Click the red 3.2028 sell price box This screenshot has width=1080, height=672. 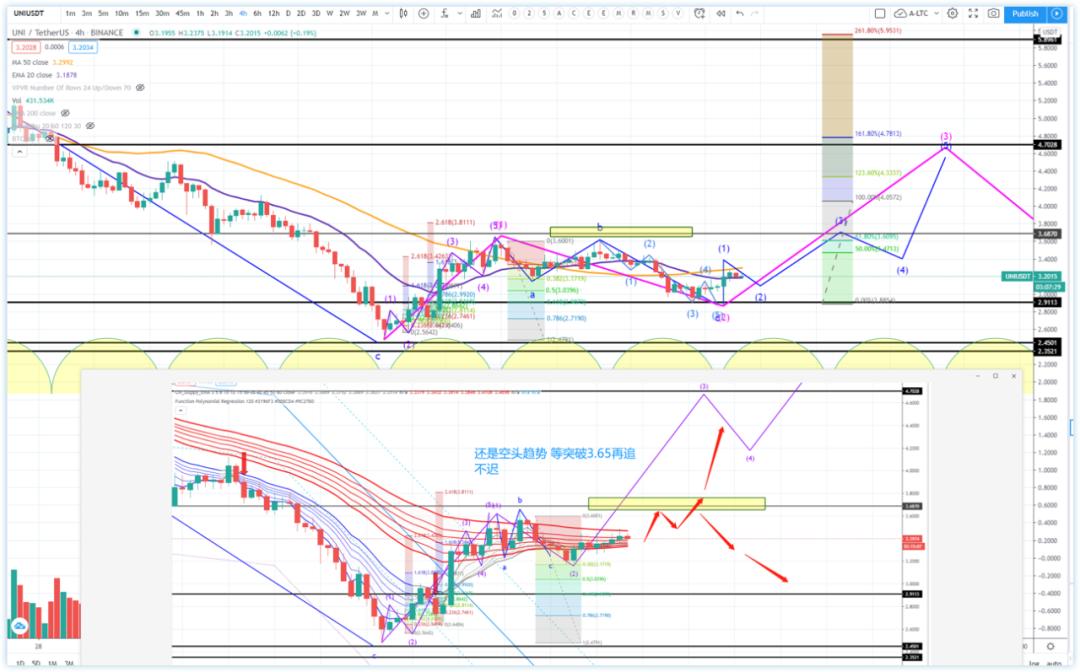point(25,47)
